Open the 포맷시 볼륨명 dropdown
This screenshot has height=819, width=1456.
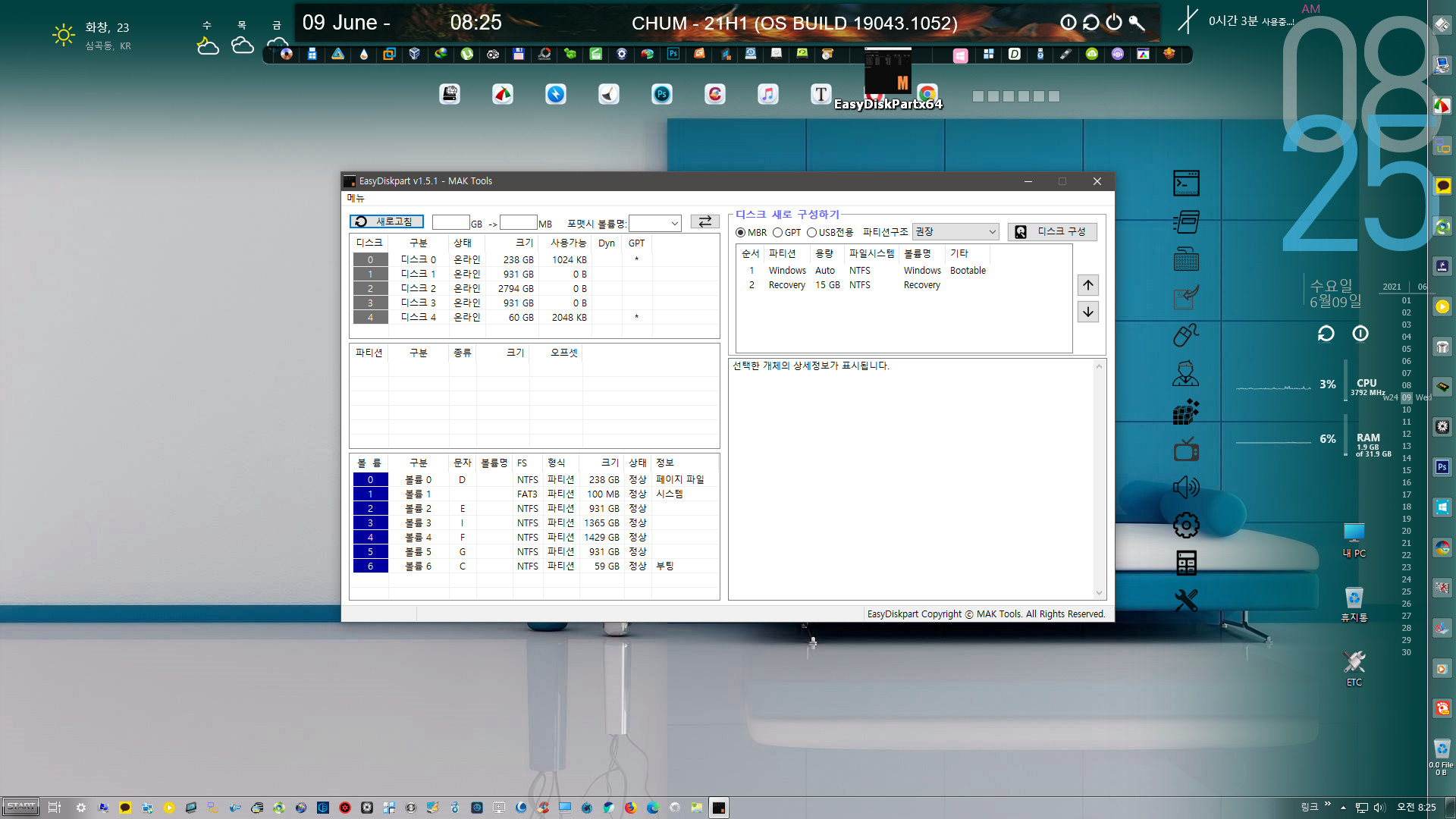pos(655,223)
